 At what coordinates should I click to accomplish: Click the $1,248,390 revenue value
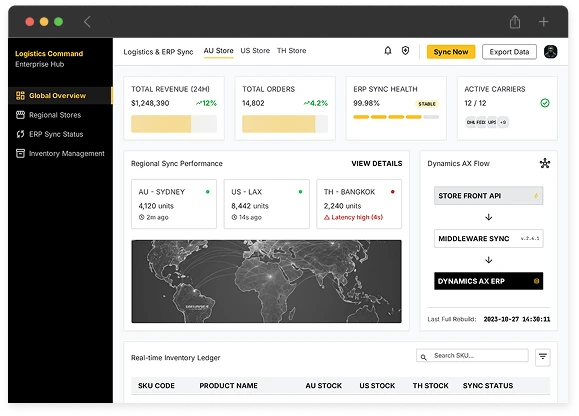point(150,103)
